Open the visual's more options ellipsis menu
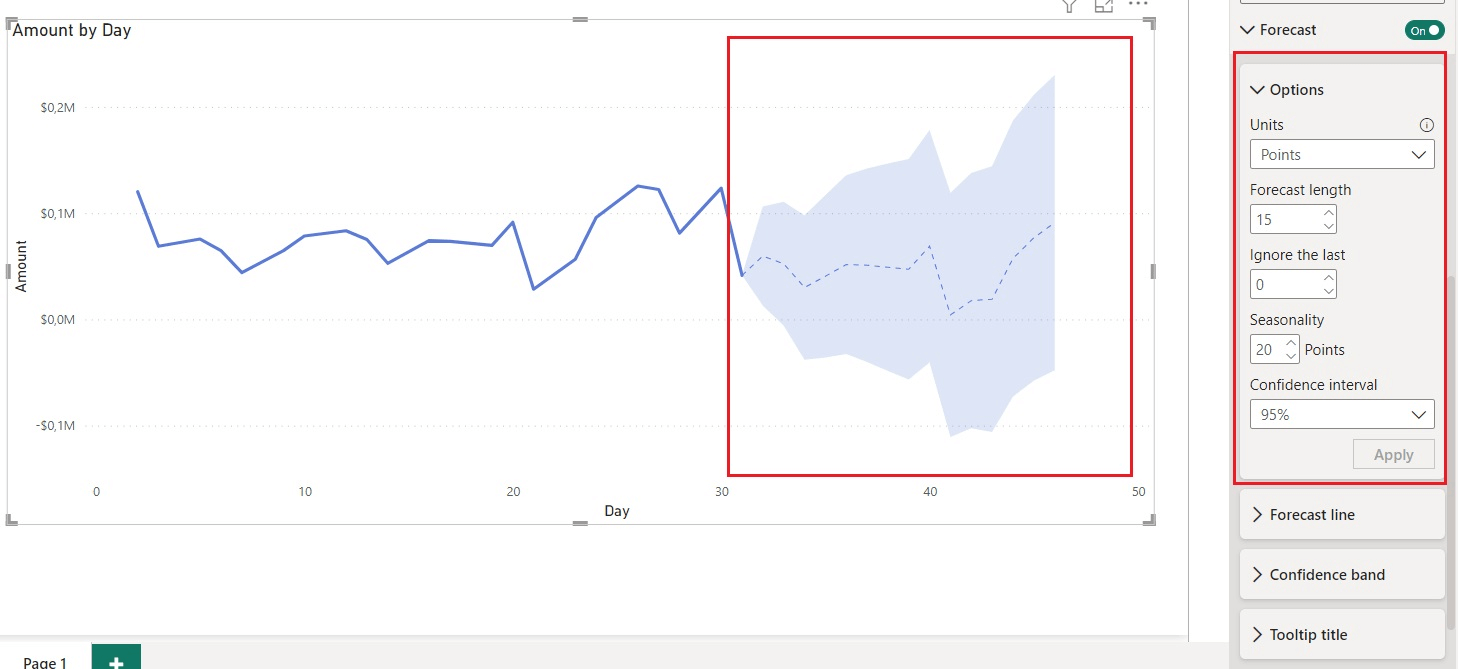This screenshot has width=1458, height=669. (1137, 5)
